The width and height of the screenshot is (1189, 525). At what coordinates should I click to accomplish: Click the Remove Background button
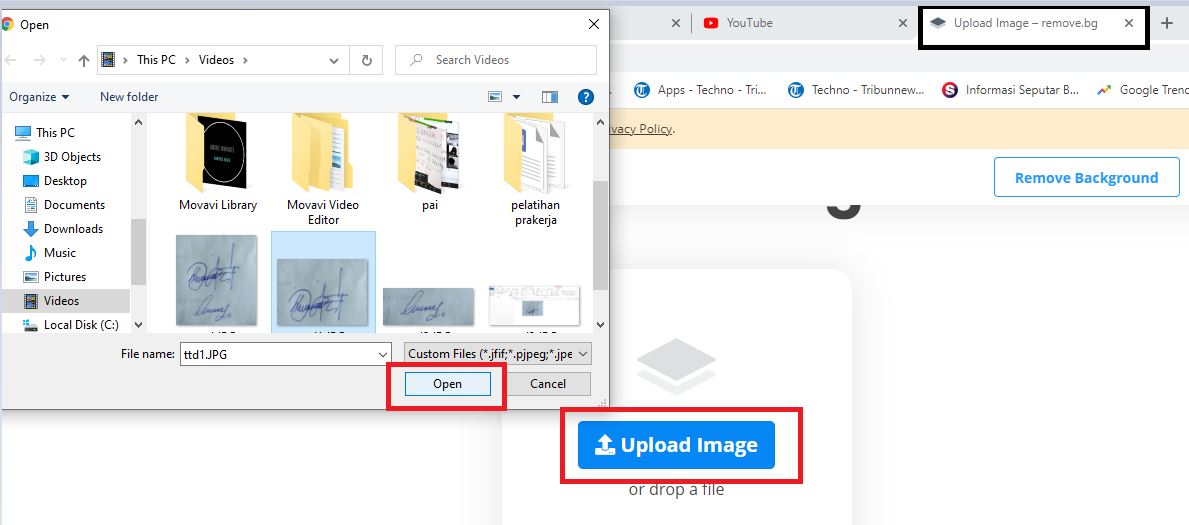pyautogui.click(x=1087, y=178)
